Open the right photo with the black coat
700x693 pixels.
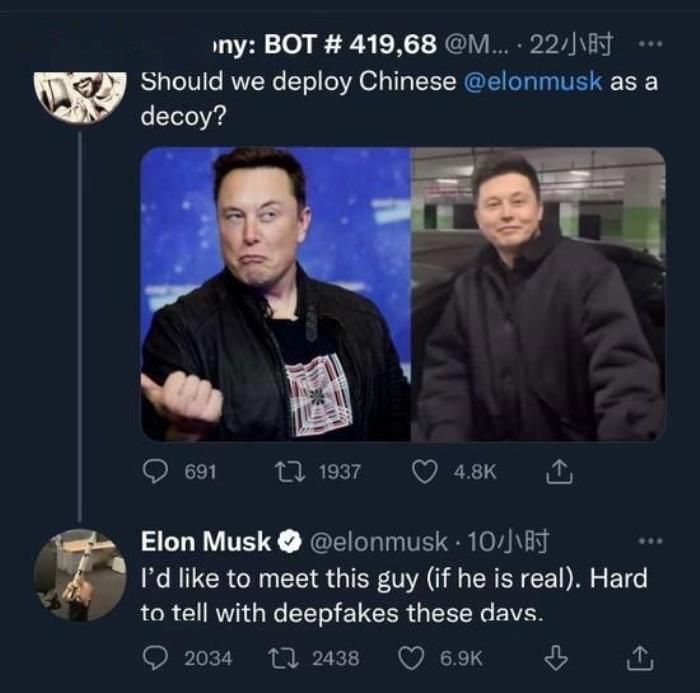(538, 294)
